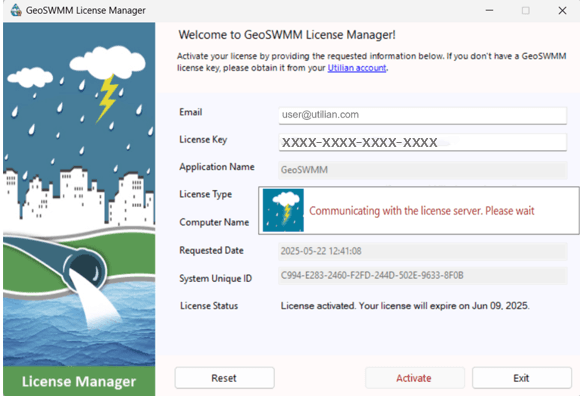Click the 'GeoSWMM License Manager' window title text
The width and height of the screenshot is (580, 400).
click(x=85, y=10)
